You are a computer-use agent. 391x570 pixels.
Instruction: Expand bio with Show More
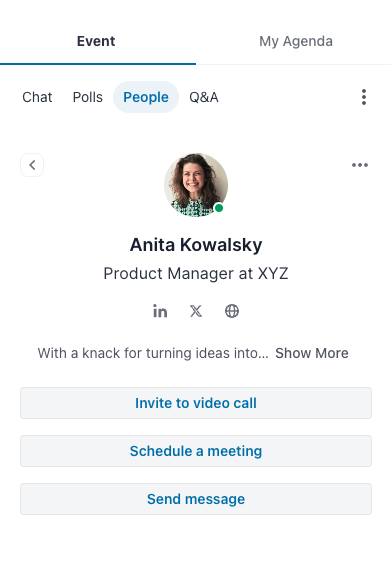pyautogui.click(x=312, y=353)
